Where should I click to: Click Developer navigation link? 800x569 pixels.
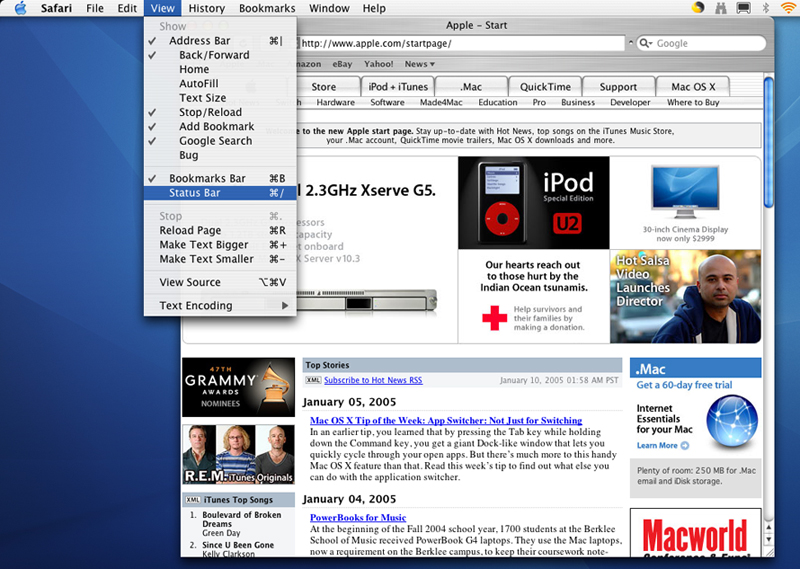630,102
